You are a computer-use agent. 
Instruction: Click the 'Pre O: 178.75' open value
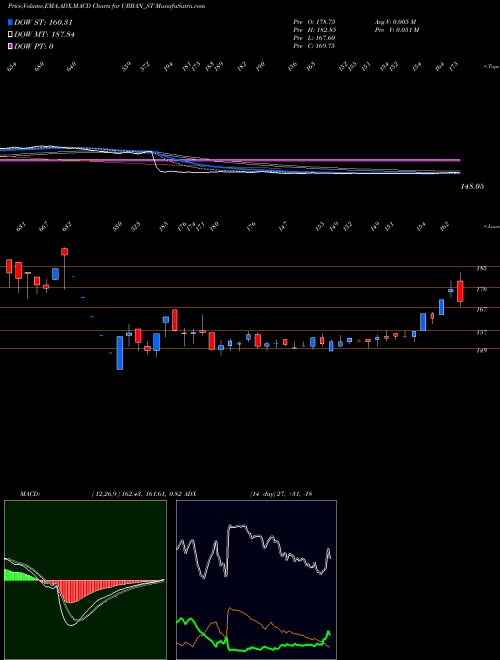point(314,21)
